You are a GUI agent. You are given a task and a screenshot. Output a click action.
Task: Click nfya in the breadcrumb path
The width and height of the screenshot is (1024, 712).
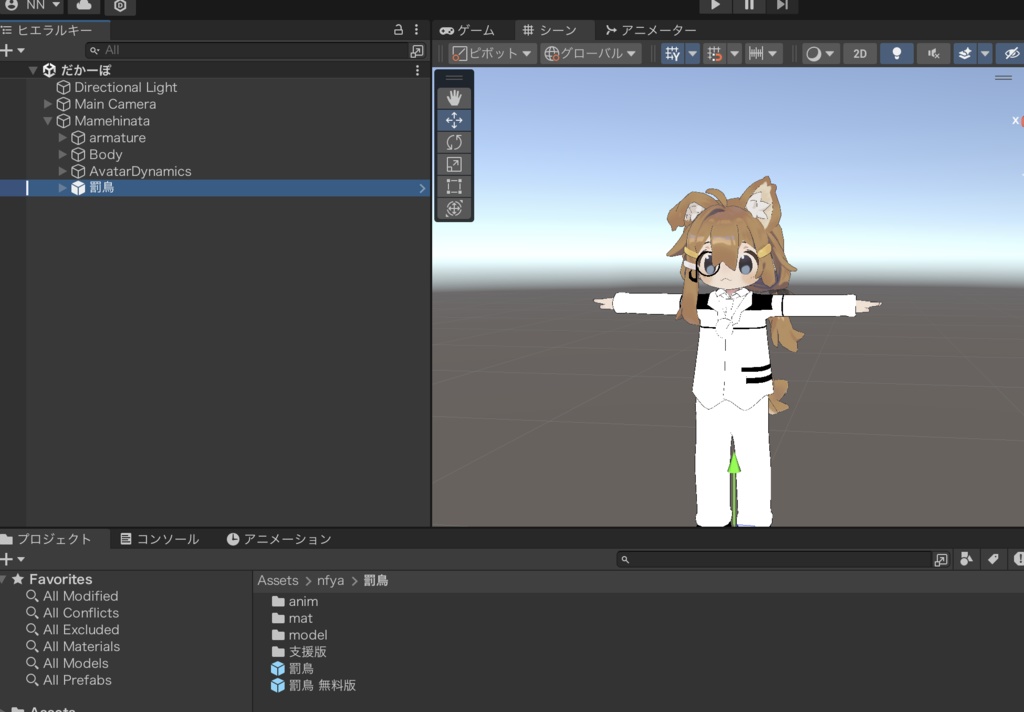(x=330, y=580)
